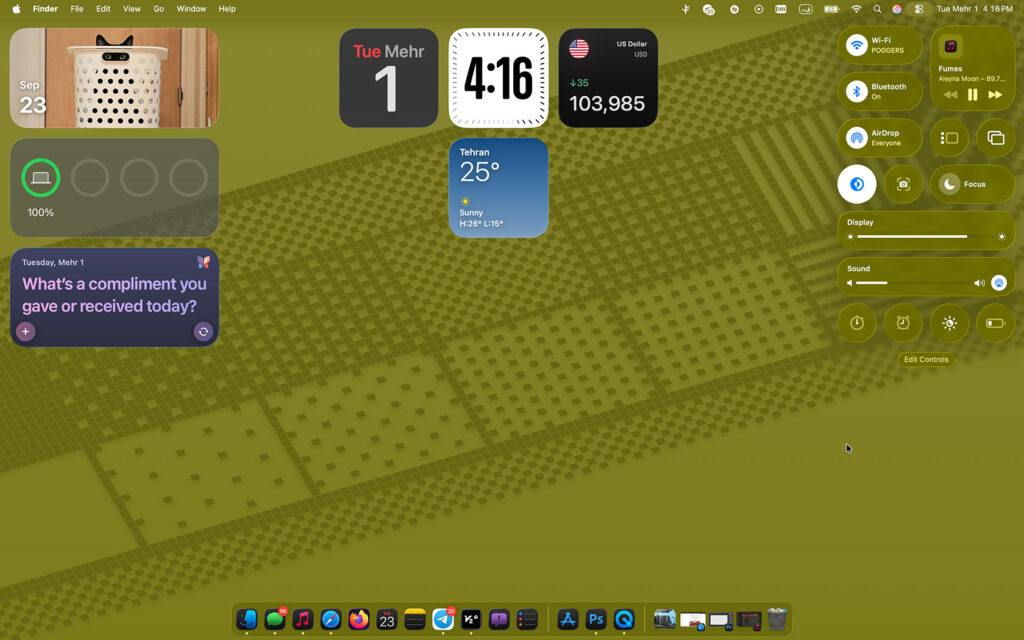Open the Alarm clock control

tap(903, 323)
